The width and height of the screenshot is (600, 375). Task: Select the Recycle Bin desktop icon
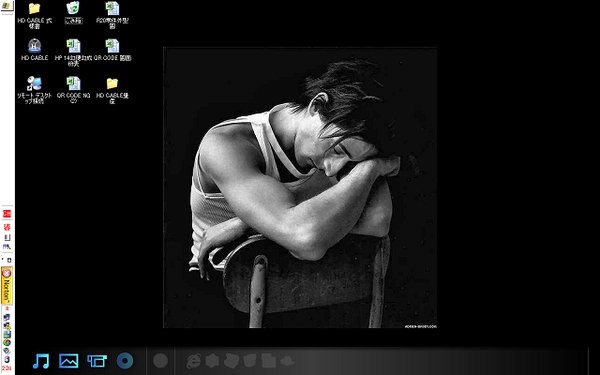coord(73,13)
